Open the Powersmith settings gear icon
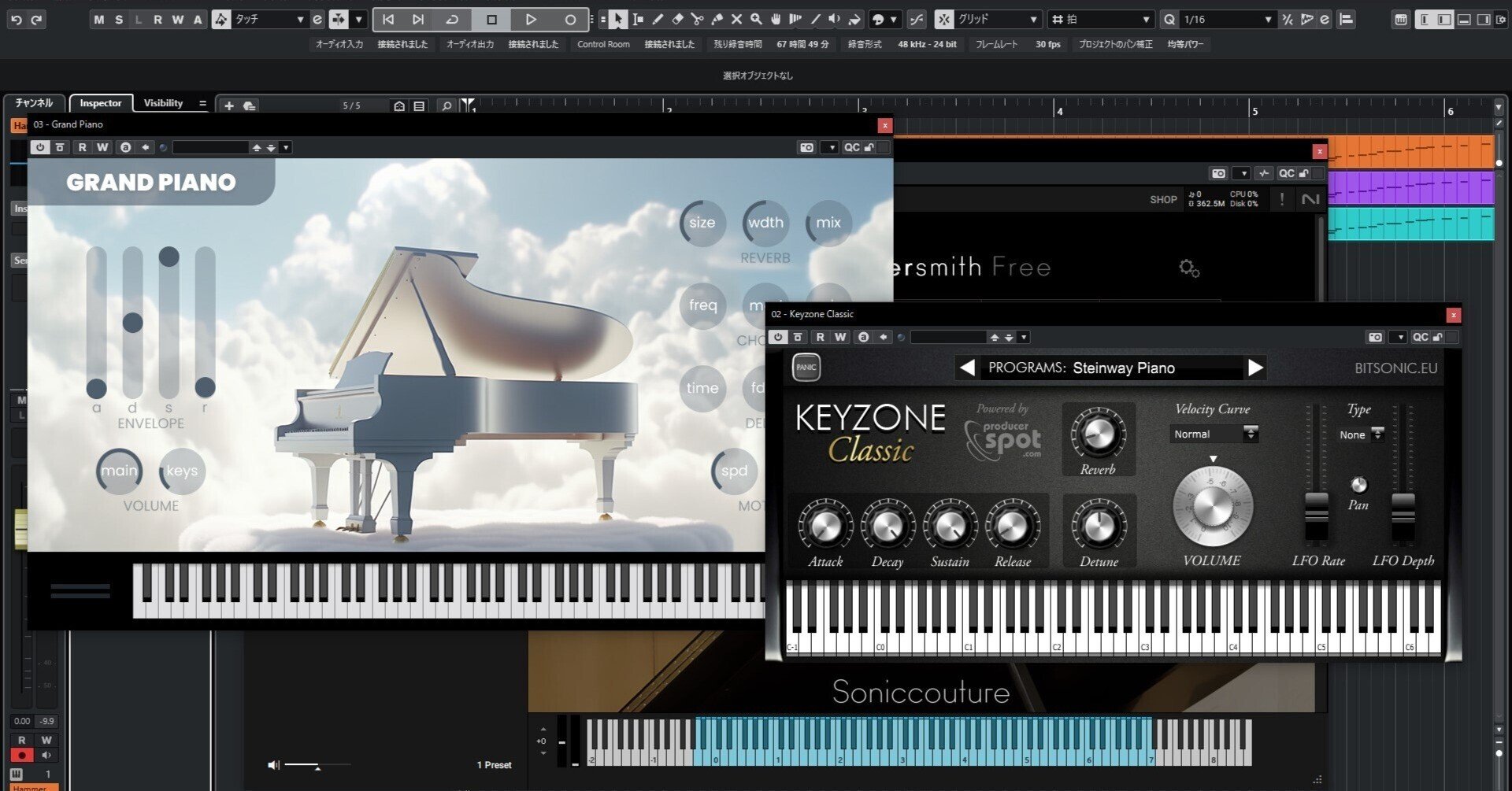Image resolution: width=1512 pixels, height=791 pixels. coord(1189,268)
